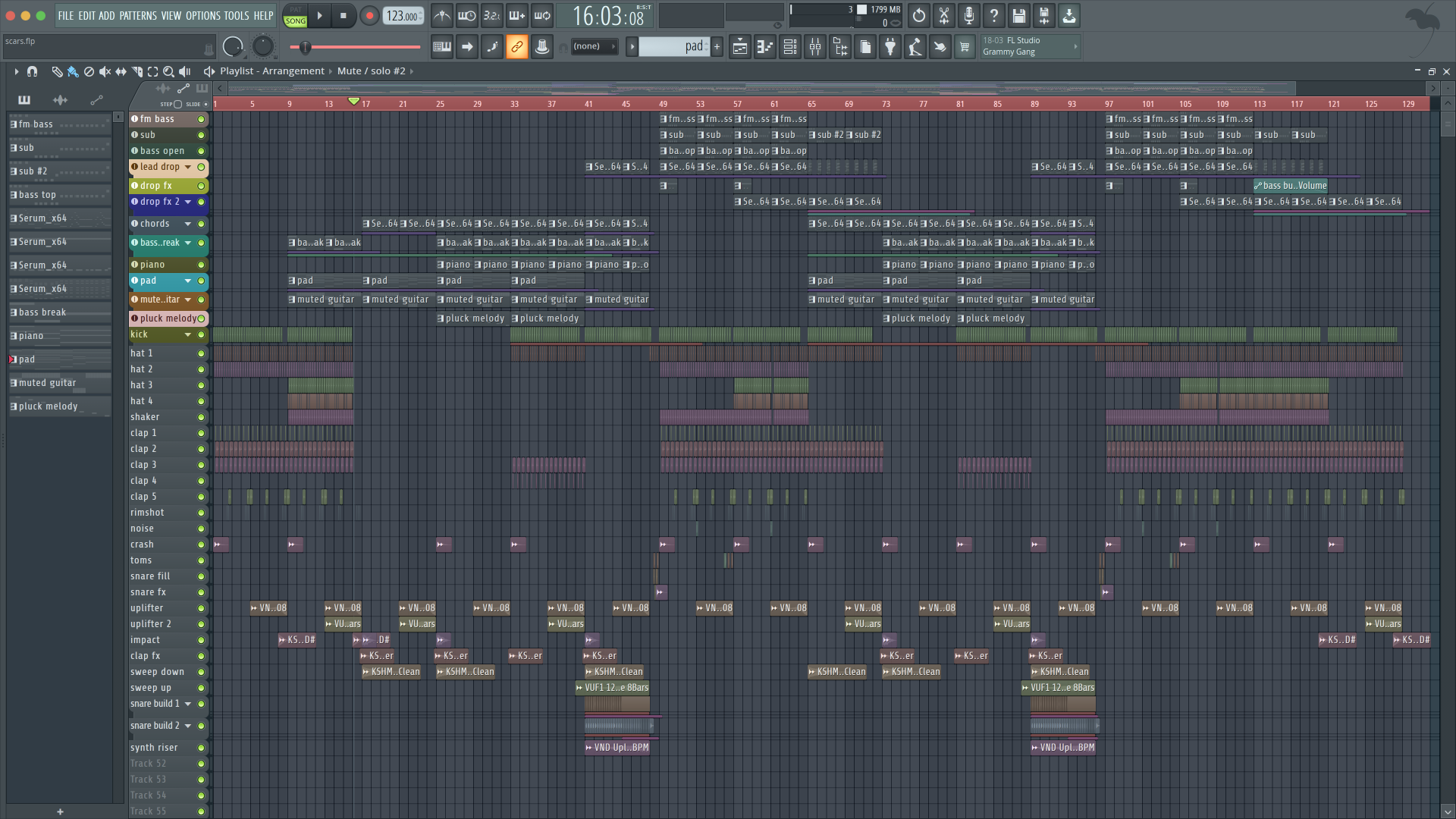
Task: Click the Record button
Action: tap(369, 15)
